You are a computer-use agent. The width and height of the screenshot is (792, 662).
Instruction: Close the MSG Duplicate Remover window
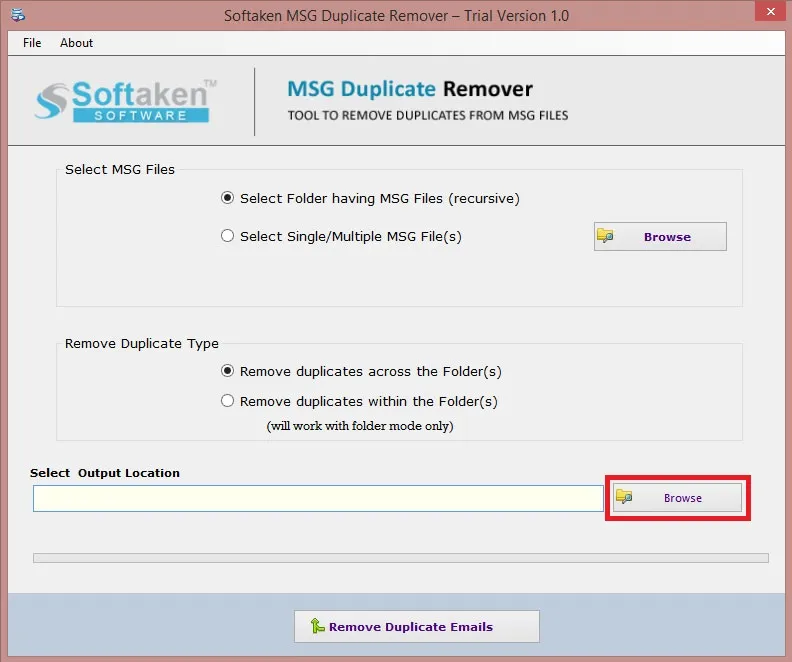tap(770, 11)
